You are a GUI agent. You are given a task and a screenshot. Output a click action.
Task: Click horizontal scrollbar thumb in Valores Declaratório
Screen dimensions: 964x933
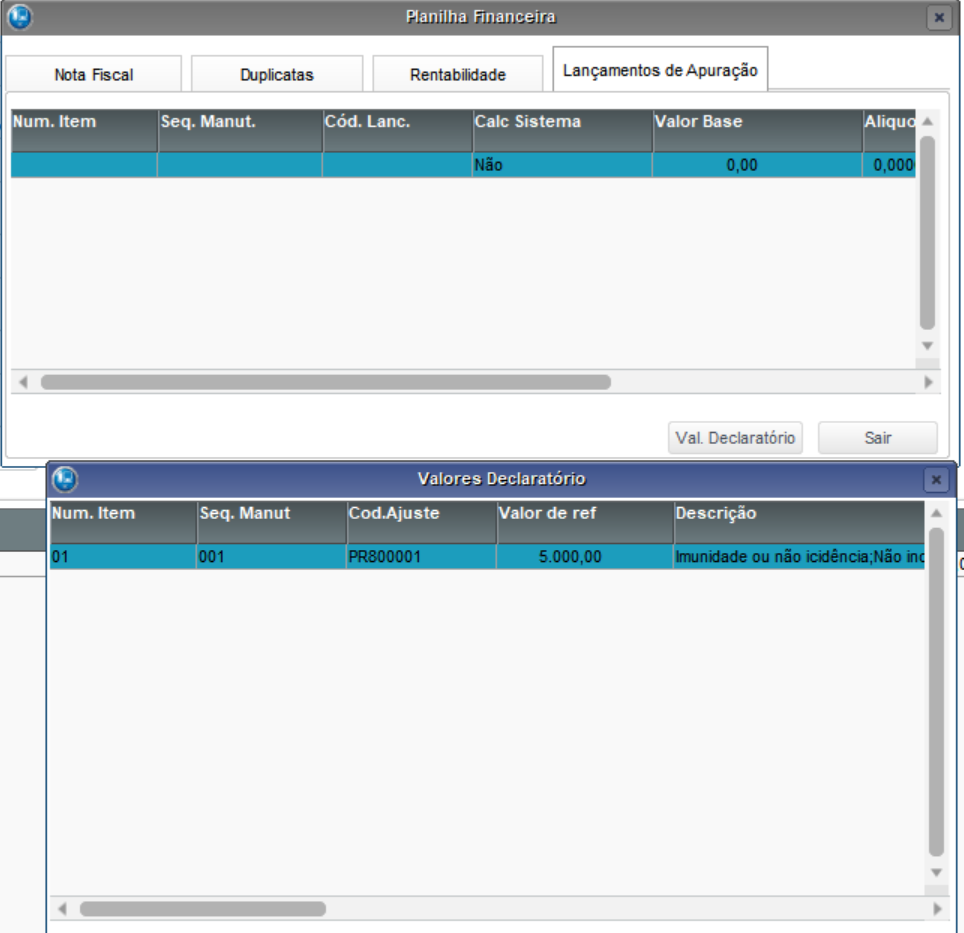203,909
